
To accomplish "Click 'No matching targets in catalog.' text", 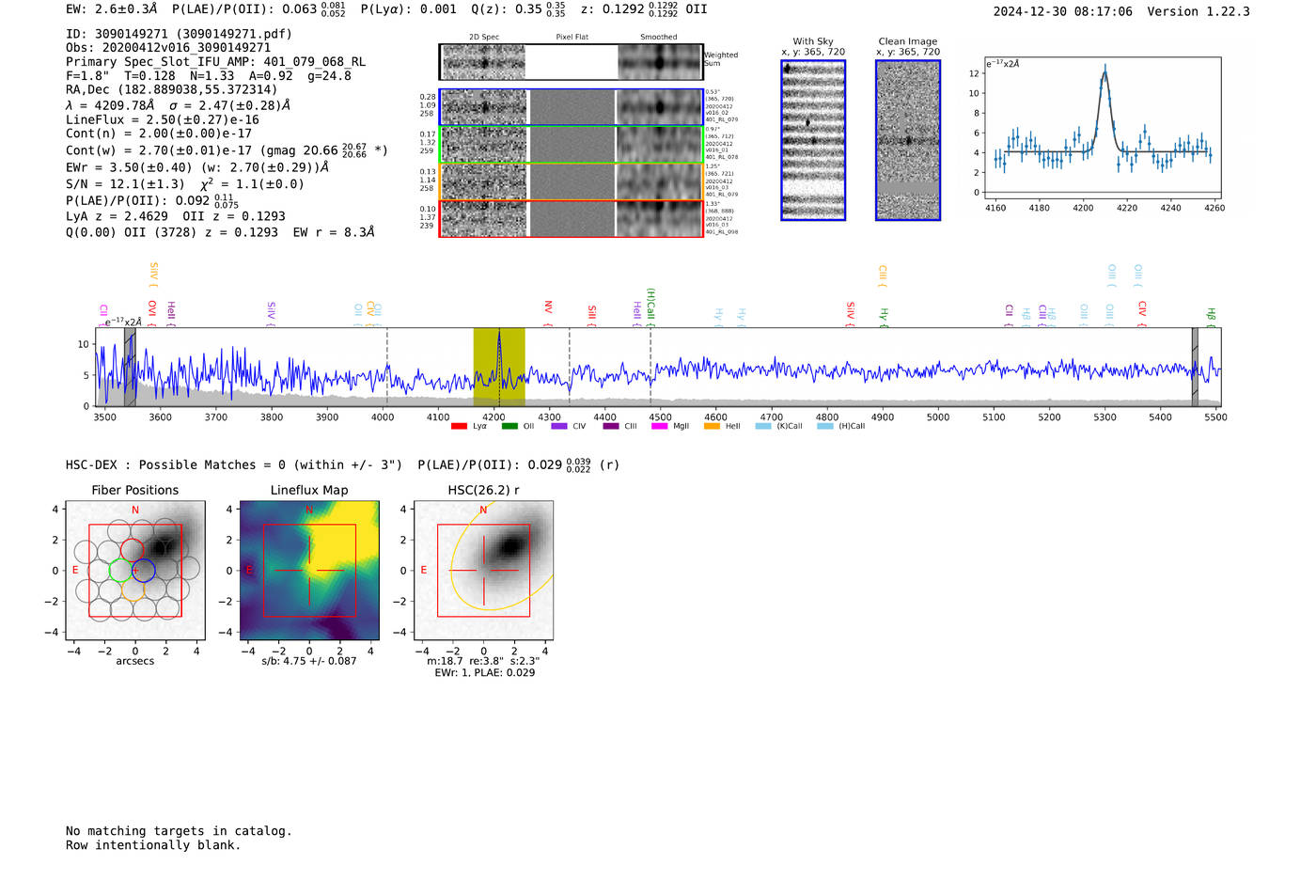I will coord(179,831).
